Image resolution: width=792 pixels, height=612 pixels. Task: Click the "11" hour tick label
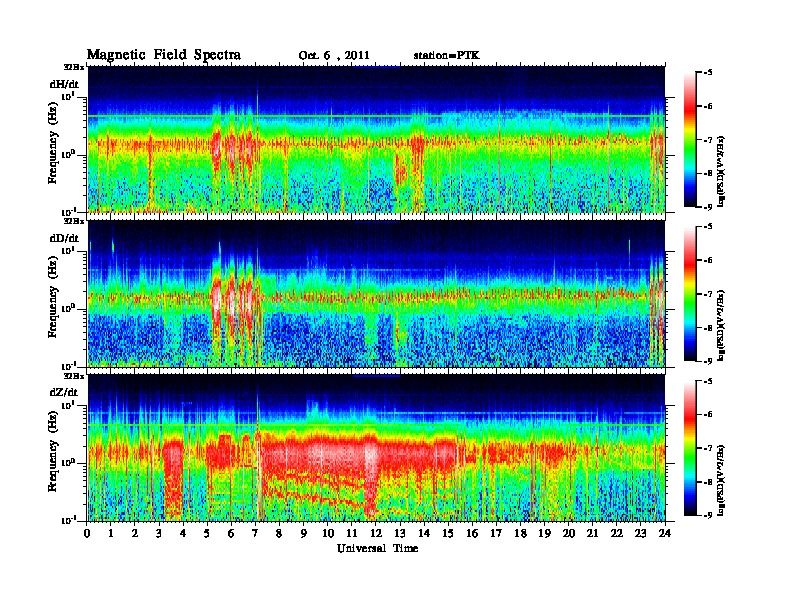352,534
